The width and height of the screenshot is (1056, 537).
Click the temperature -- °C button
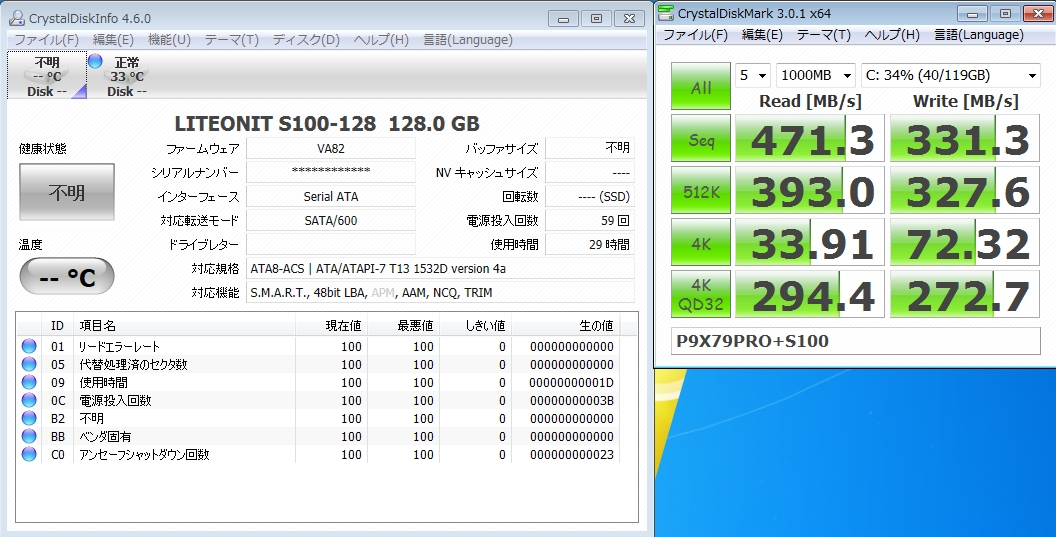[x=67, y=276]
